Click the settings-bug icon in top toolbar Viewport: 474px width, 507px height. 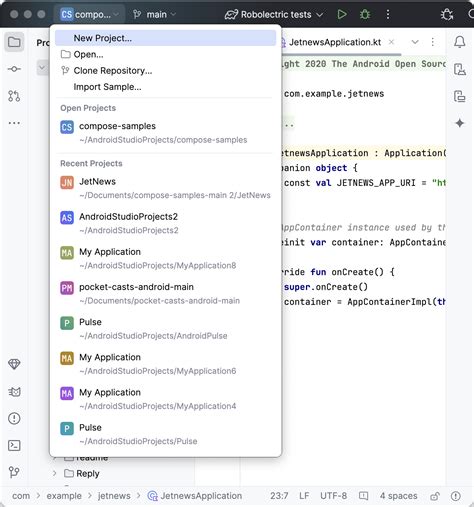click(447, 14)
